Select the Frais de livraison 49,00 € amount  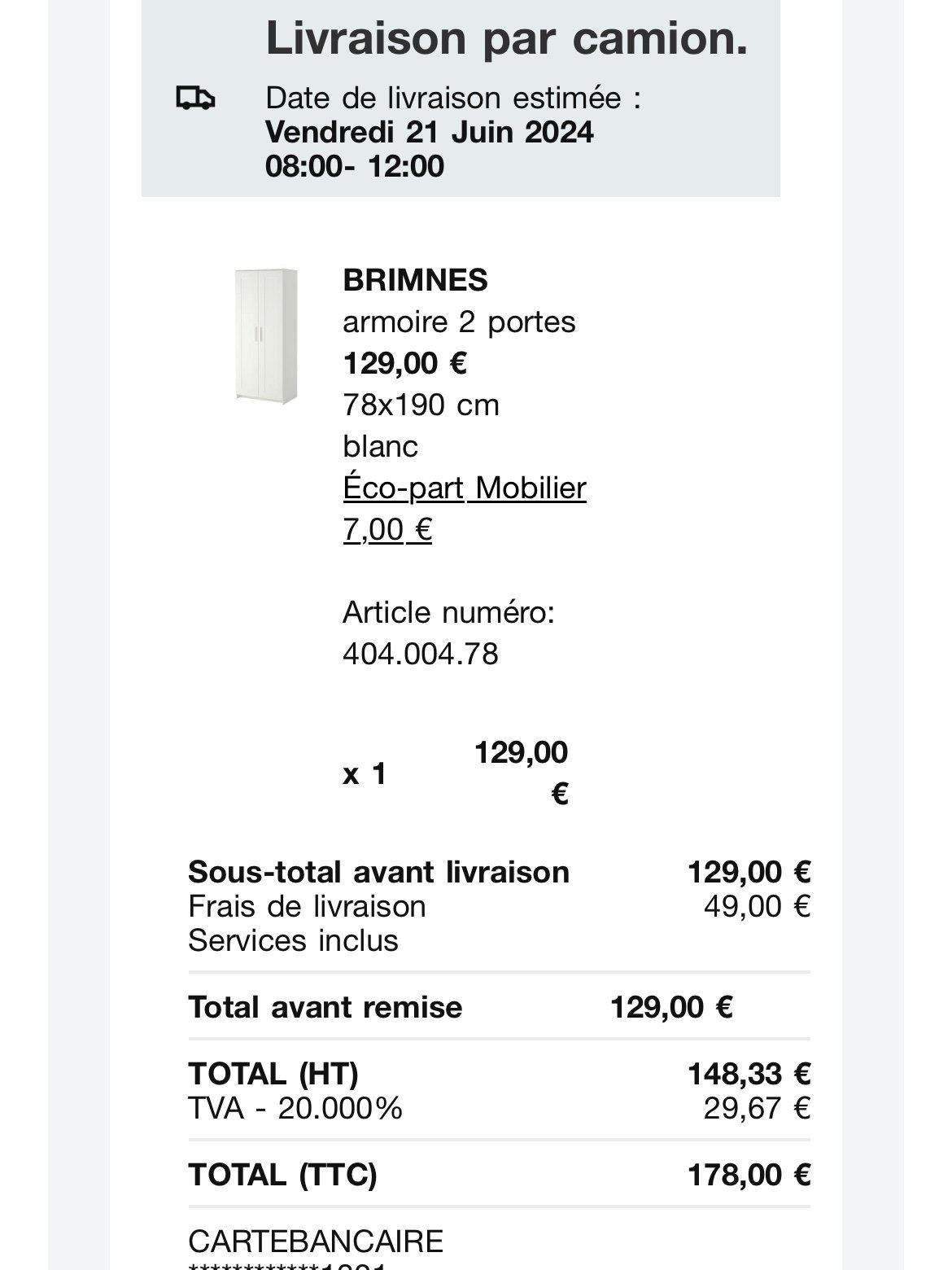[x=757, y=906]
